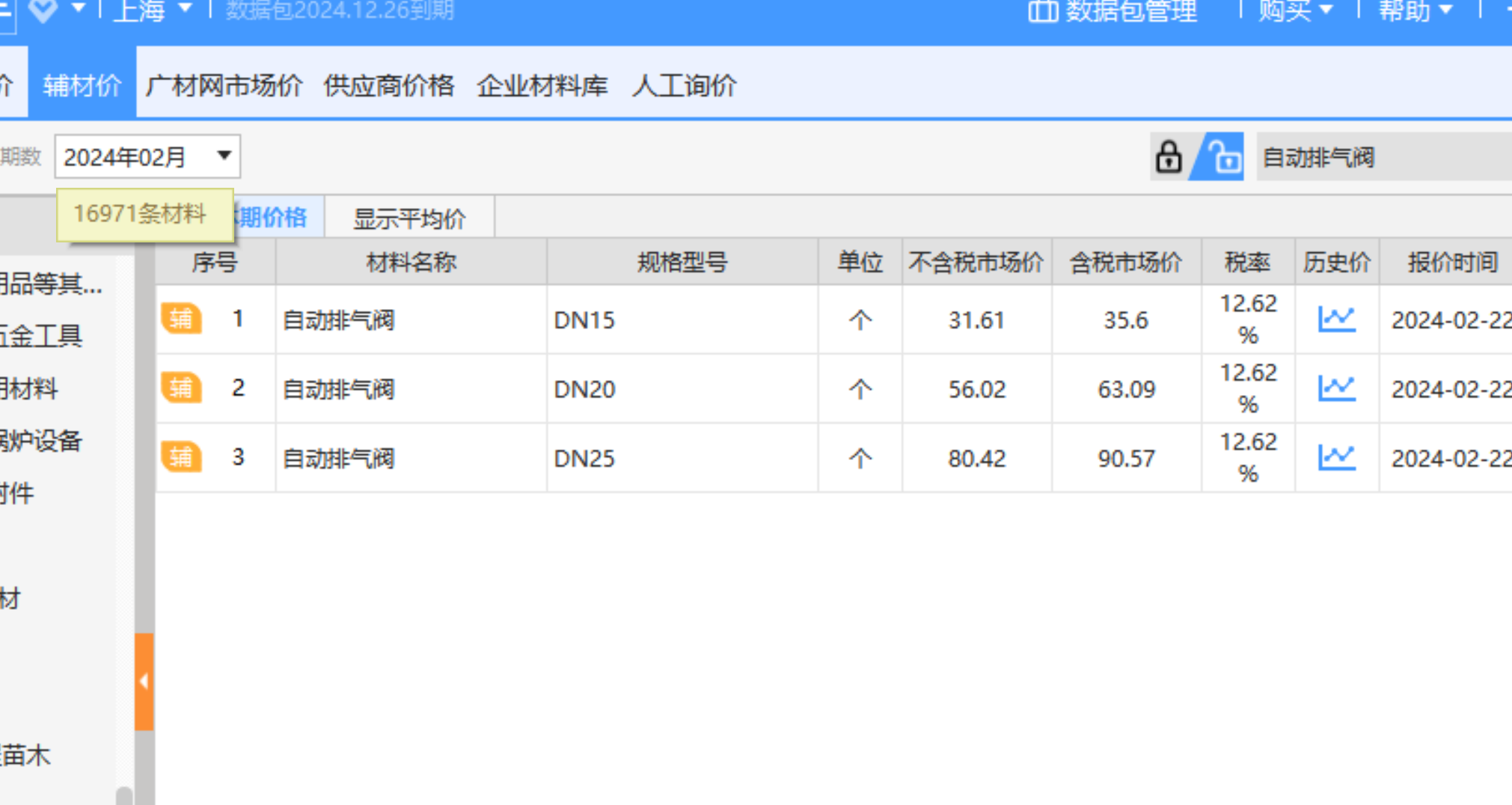Click the heart logo icon in title bar
Image resolution: width=1512 pixels, height=805 pixels.
[x=43, y=10]
